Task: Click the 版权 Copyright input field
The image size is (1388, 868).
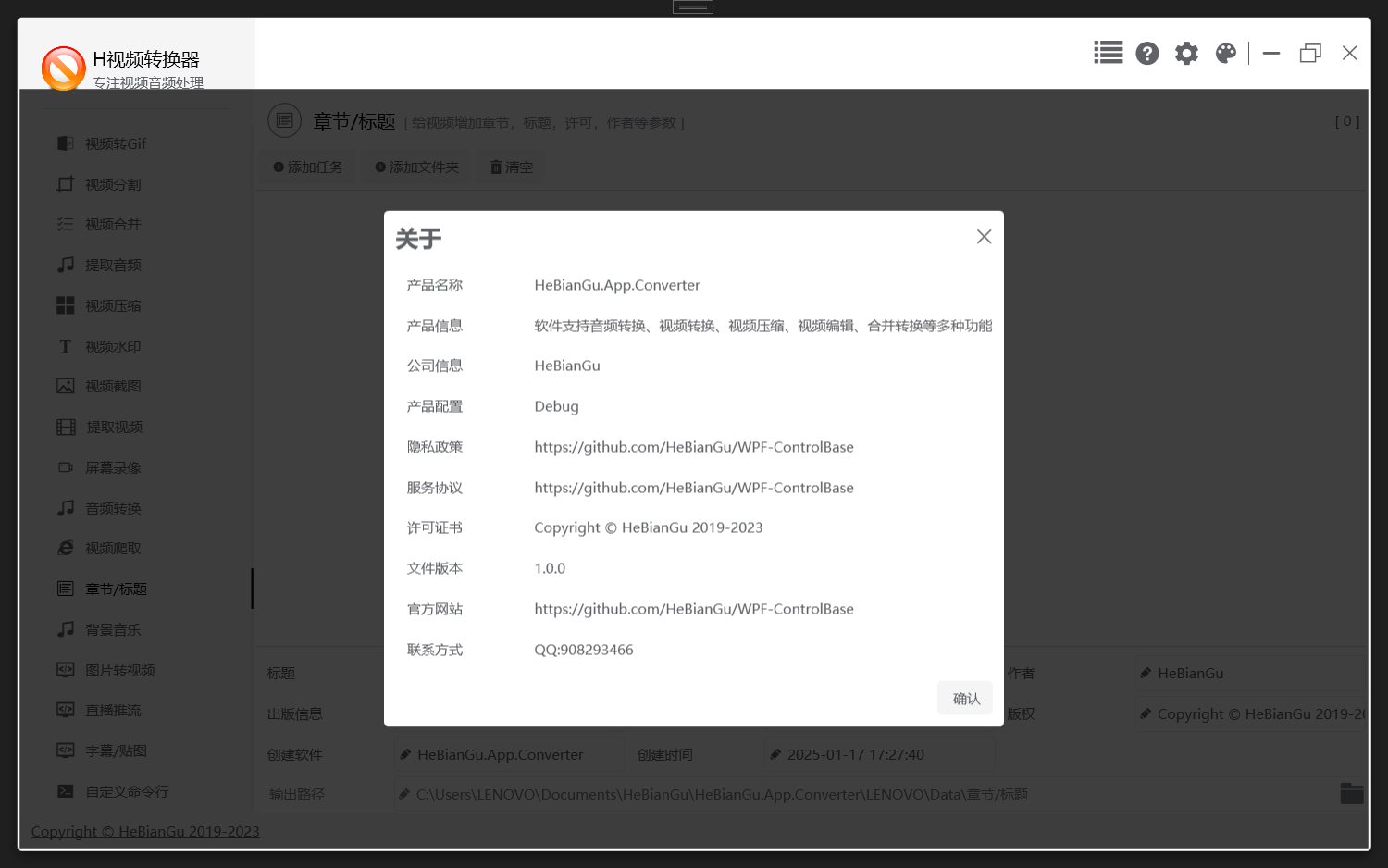Action: [x=1251, y=714]
